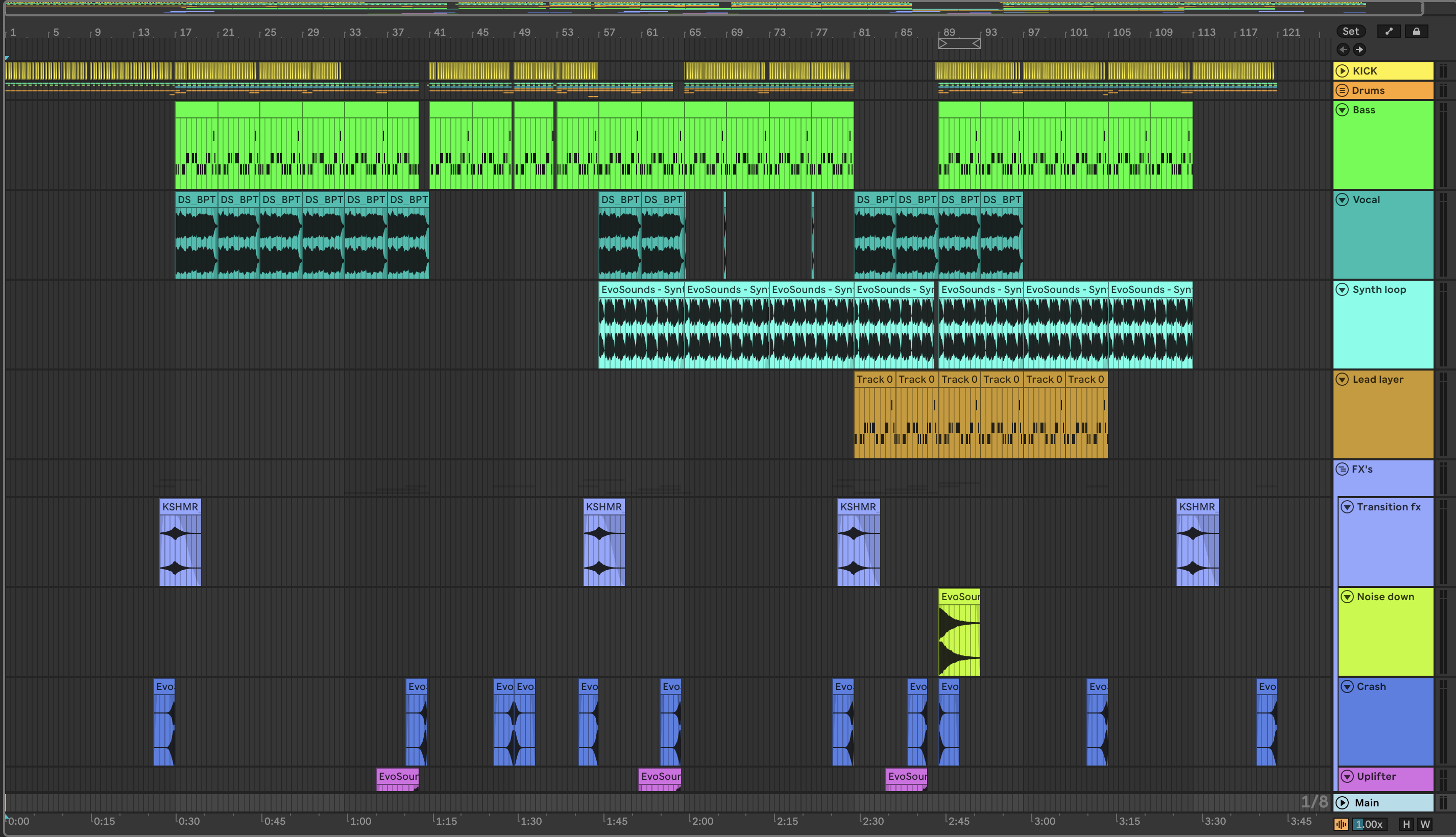The image size is (1456, 837).
Task: Collapse the FX's group track
Action: (1342, 469)
